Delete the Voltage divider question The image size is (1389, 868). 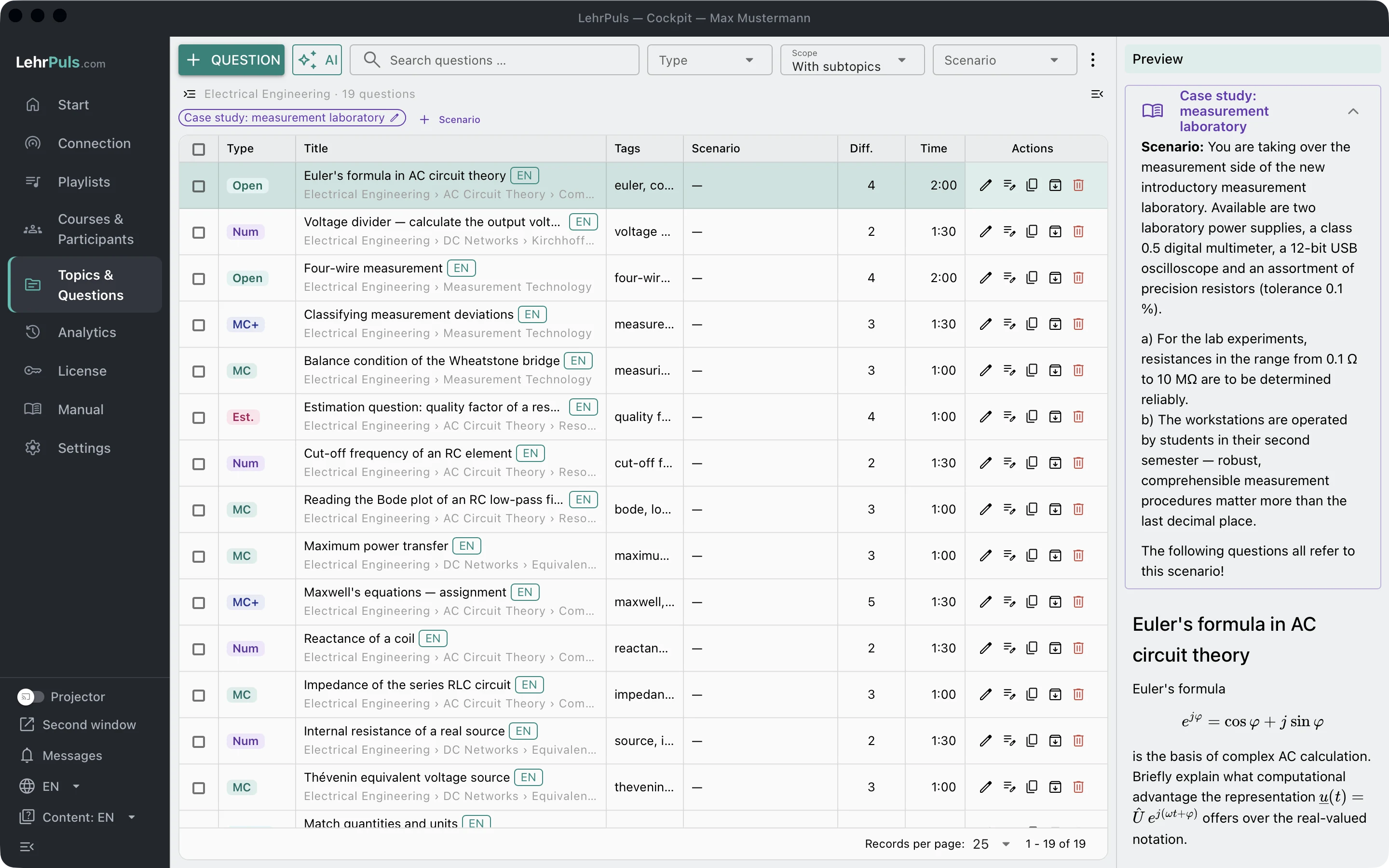coord(1078,231)
